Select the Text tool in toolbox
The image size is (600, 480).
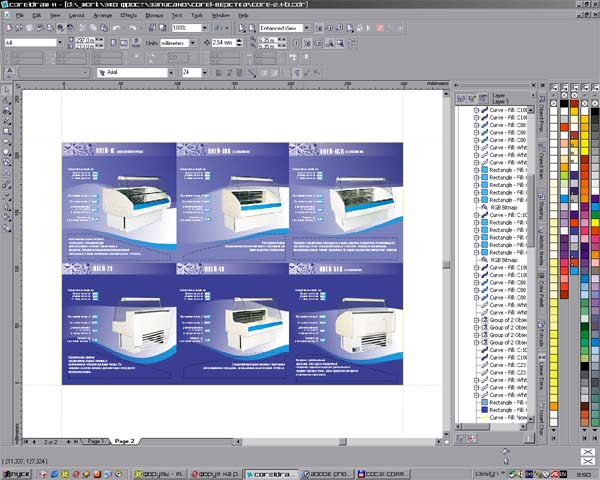pos(6,173)
